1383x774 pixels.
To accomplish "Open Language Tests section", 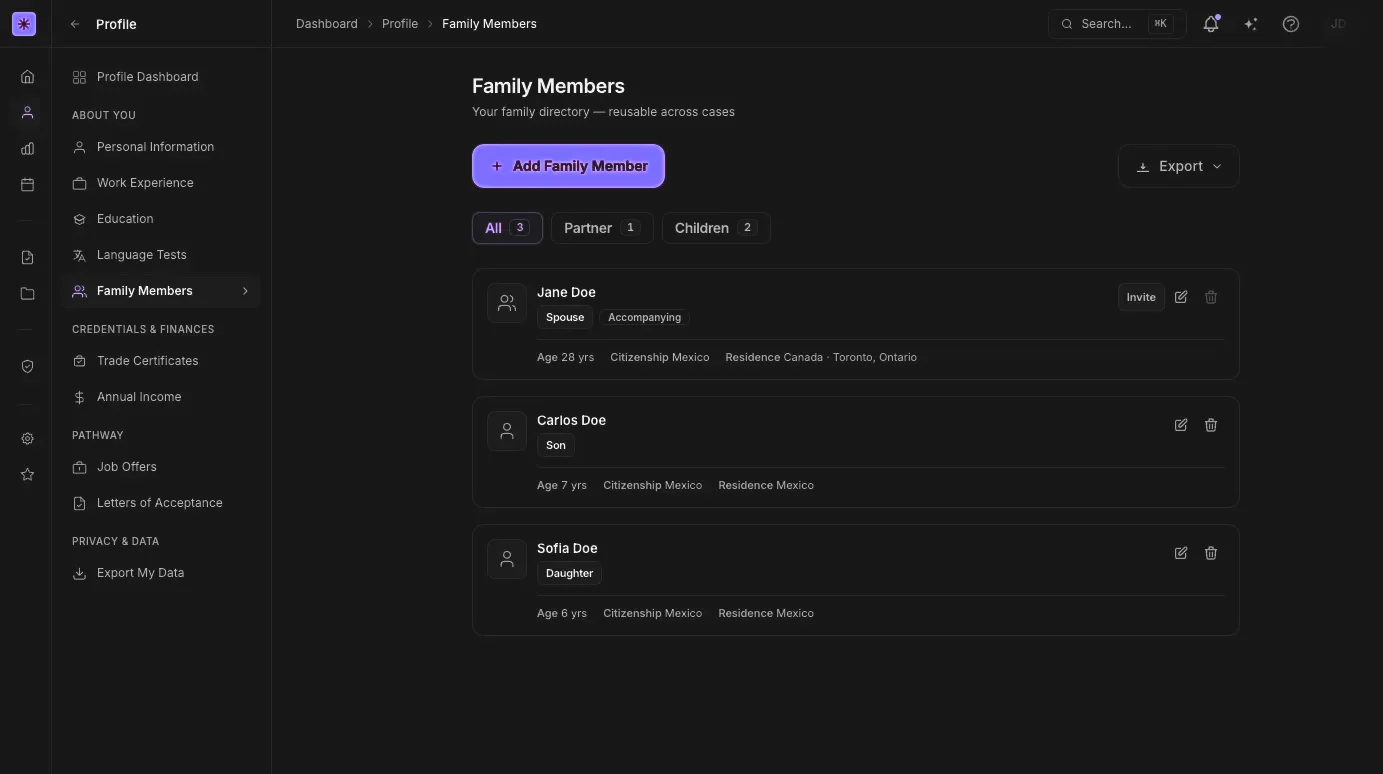I will tap(161, 255).
